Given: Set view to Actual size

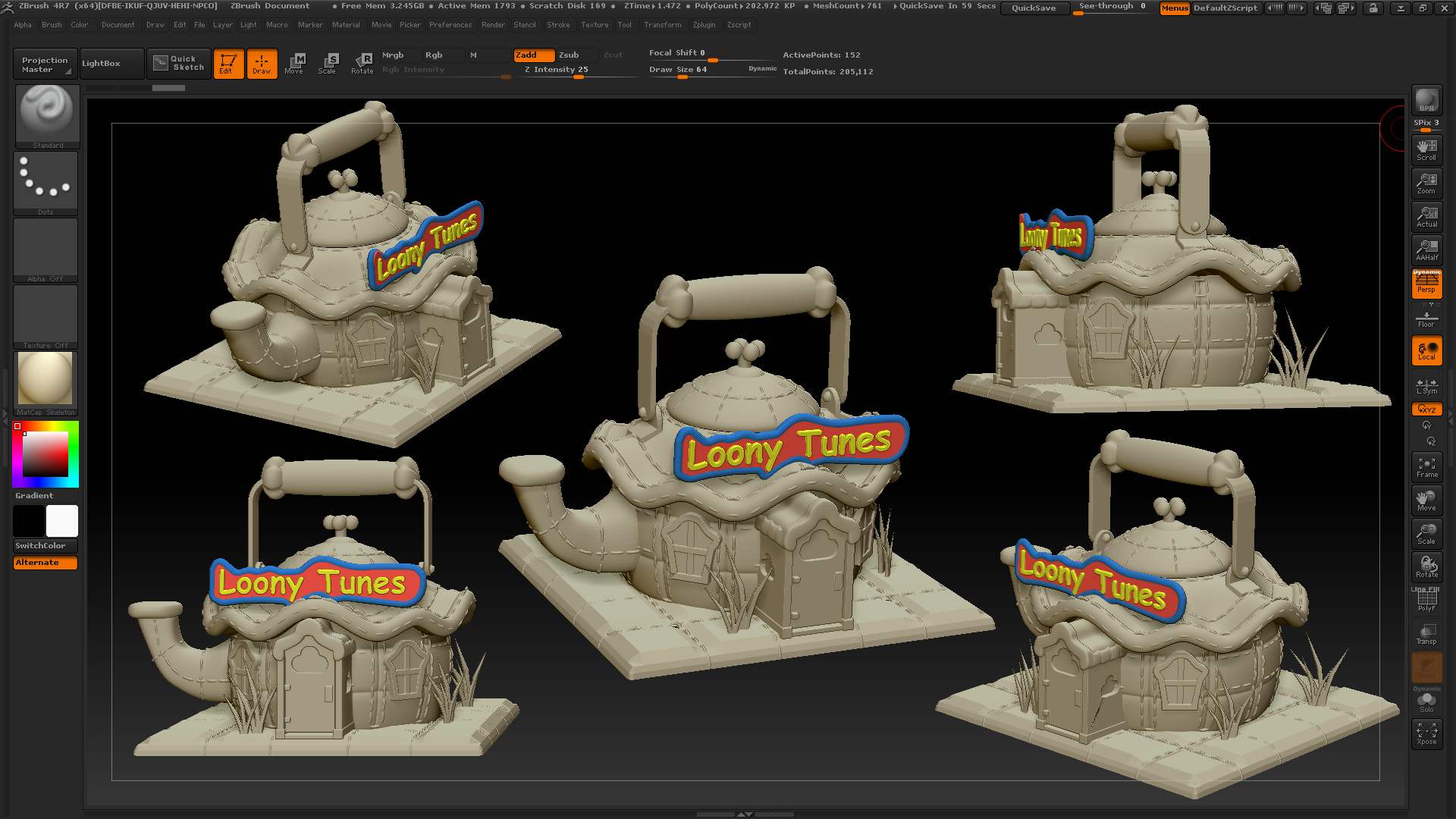Looking at the screenshot, I should [x=1426, y=216].
